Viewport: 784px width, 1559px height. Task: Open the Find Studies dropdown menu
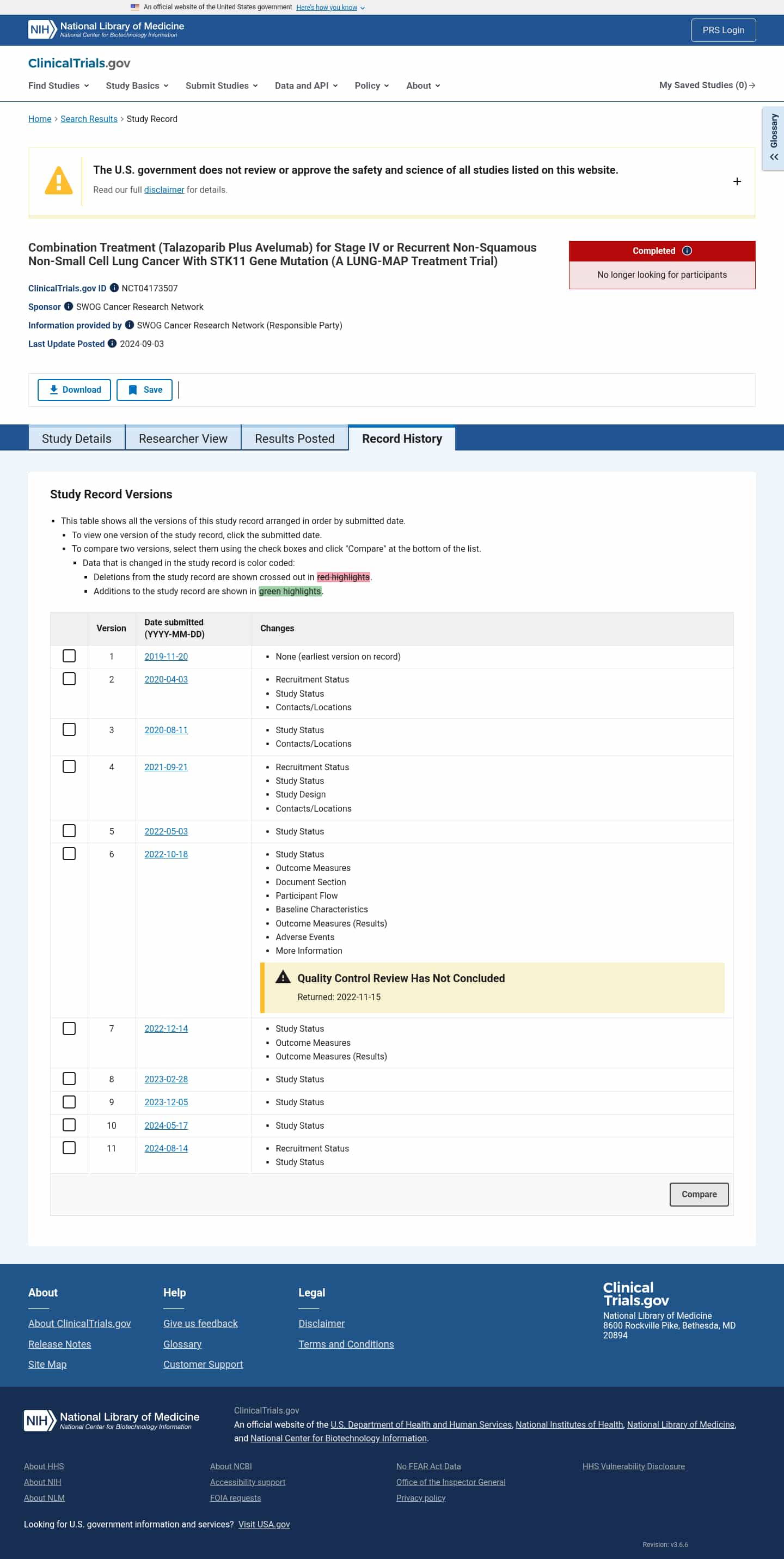point(59,86)
